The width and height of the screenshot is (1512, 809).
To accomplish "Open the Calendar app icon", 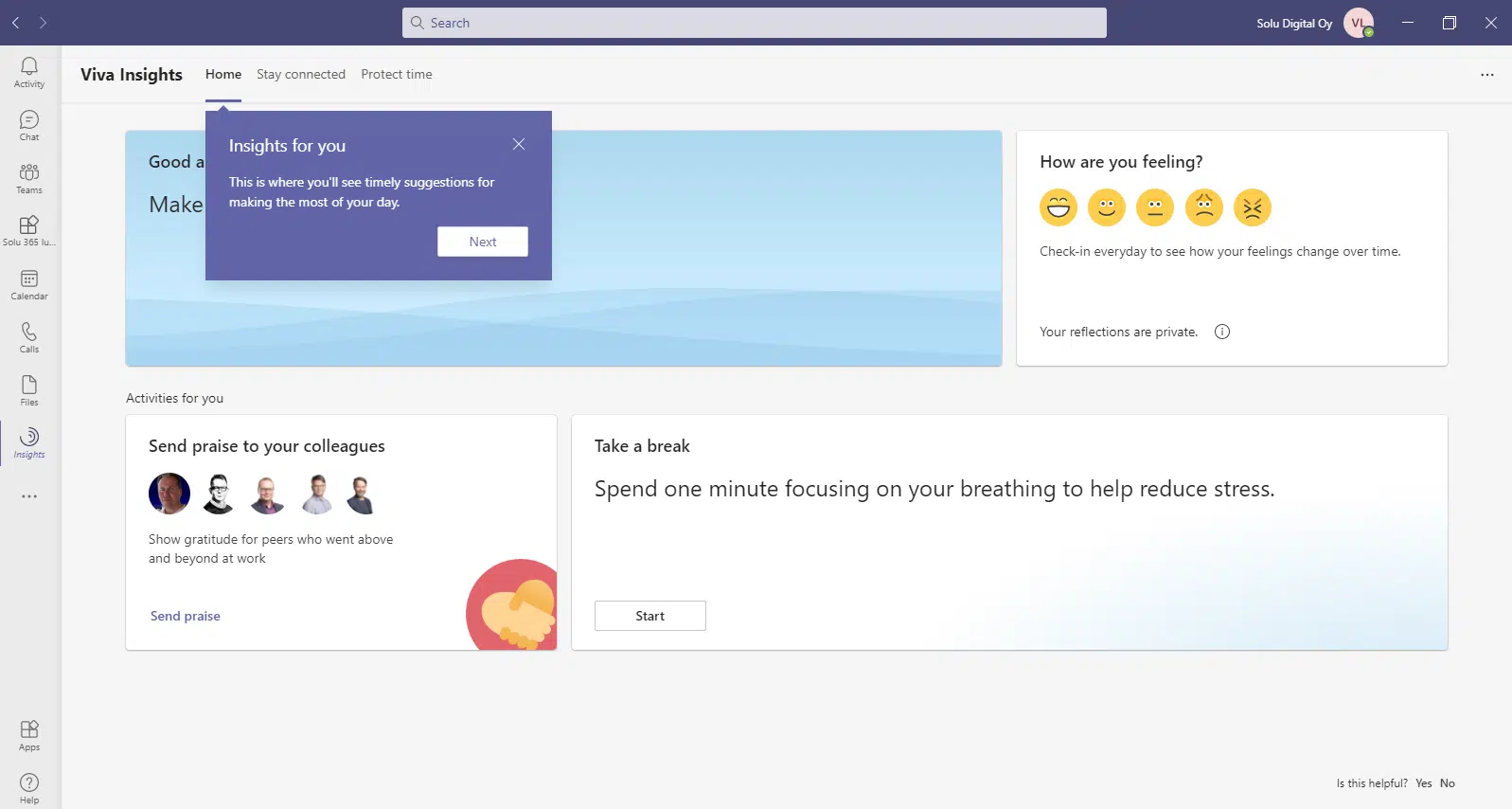I will pos(29,283).
